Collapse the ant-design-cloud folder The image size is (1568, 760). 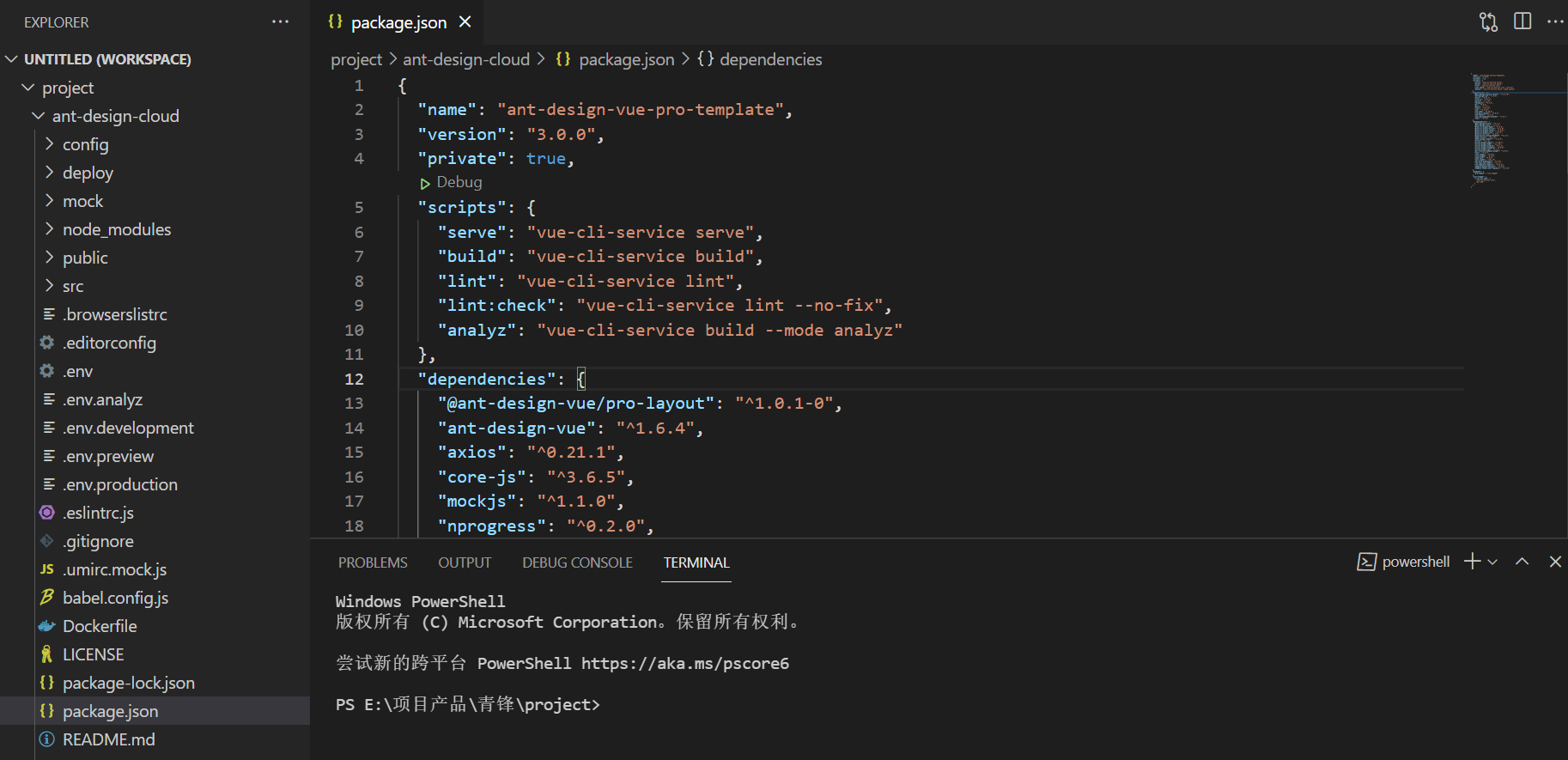(39, 116)
